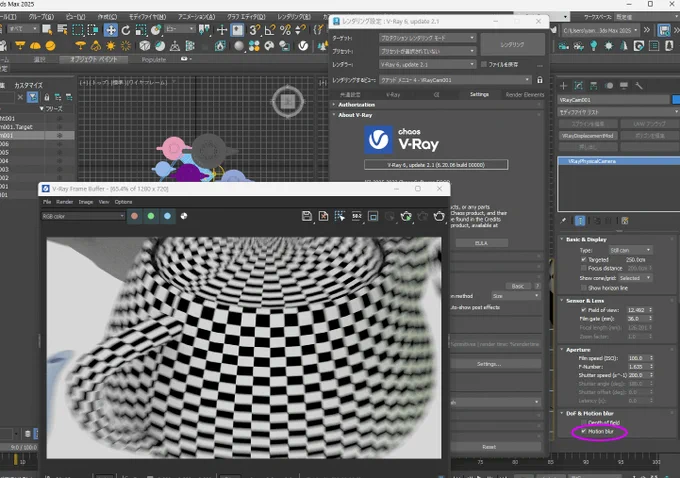
Task: Open the Show cone/grid dropdown
Action: coord(634,278)
